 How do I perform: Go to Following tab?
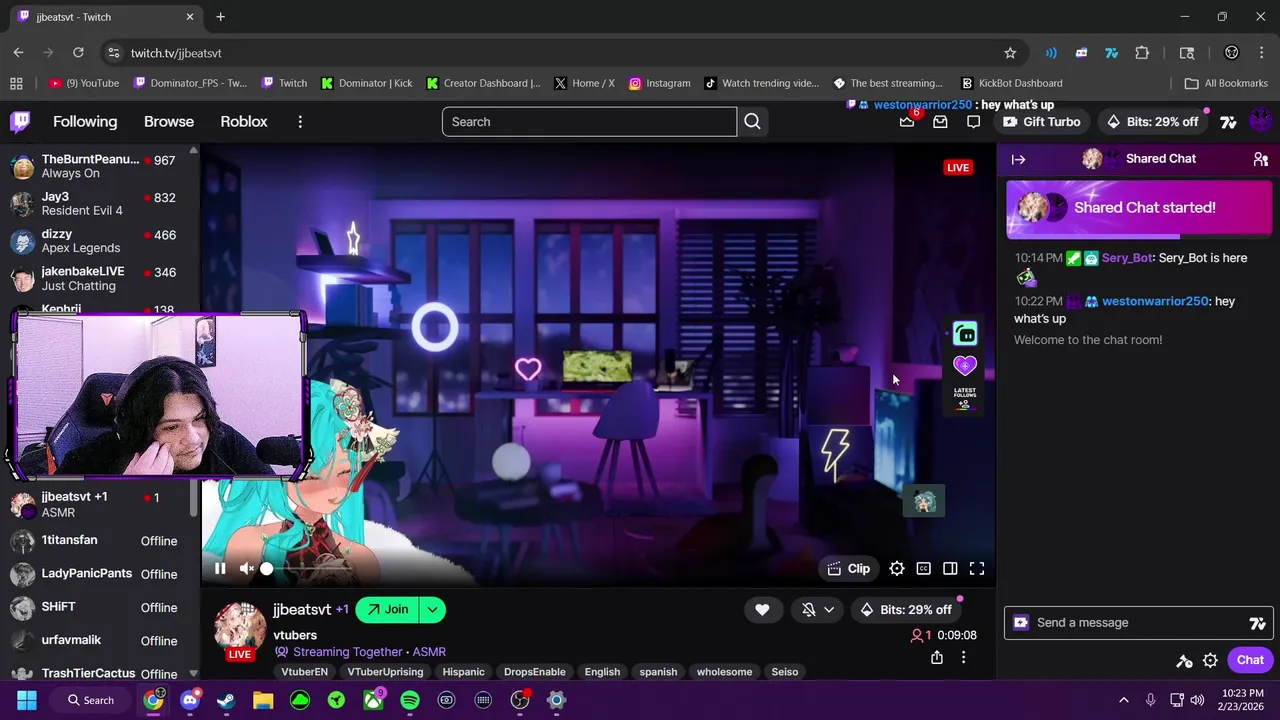click(x=85, y=122)
